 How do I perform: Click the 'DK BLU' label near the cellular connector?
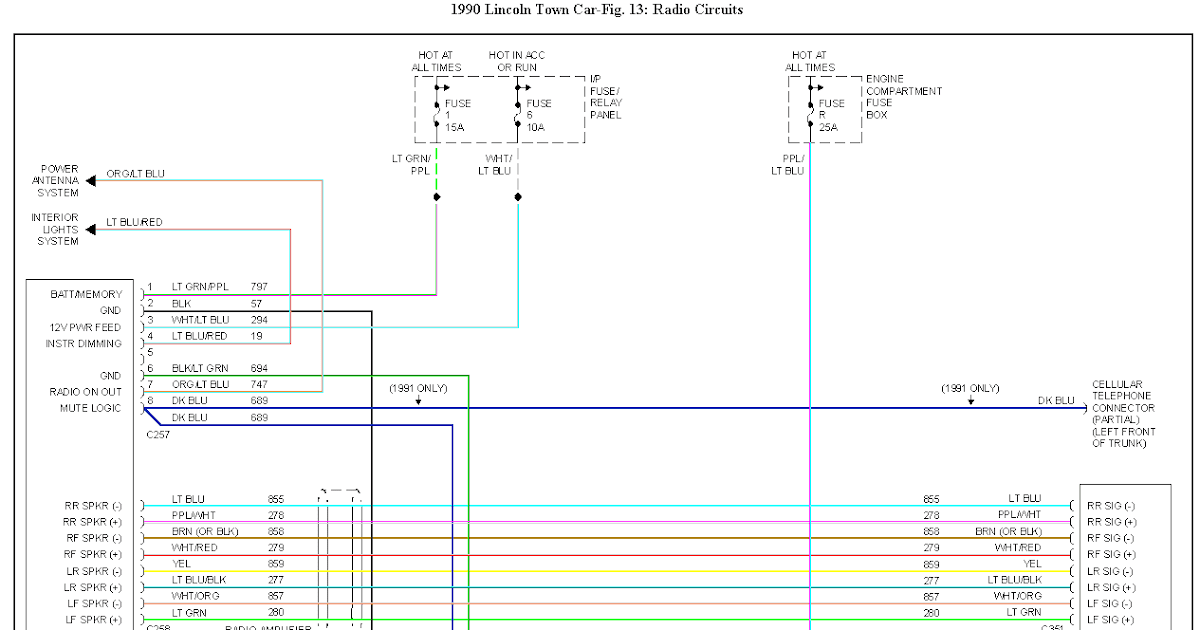1056,400
